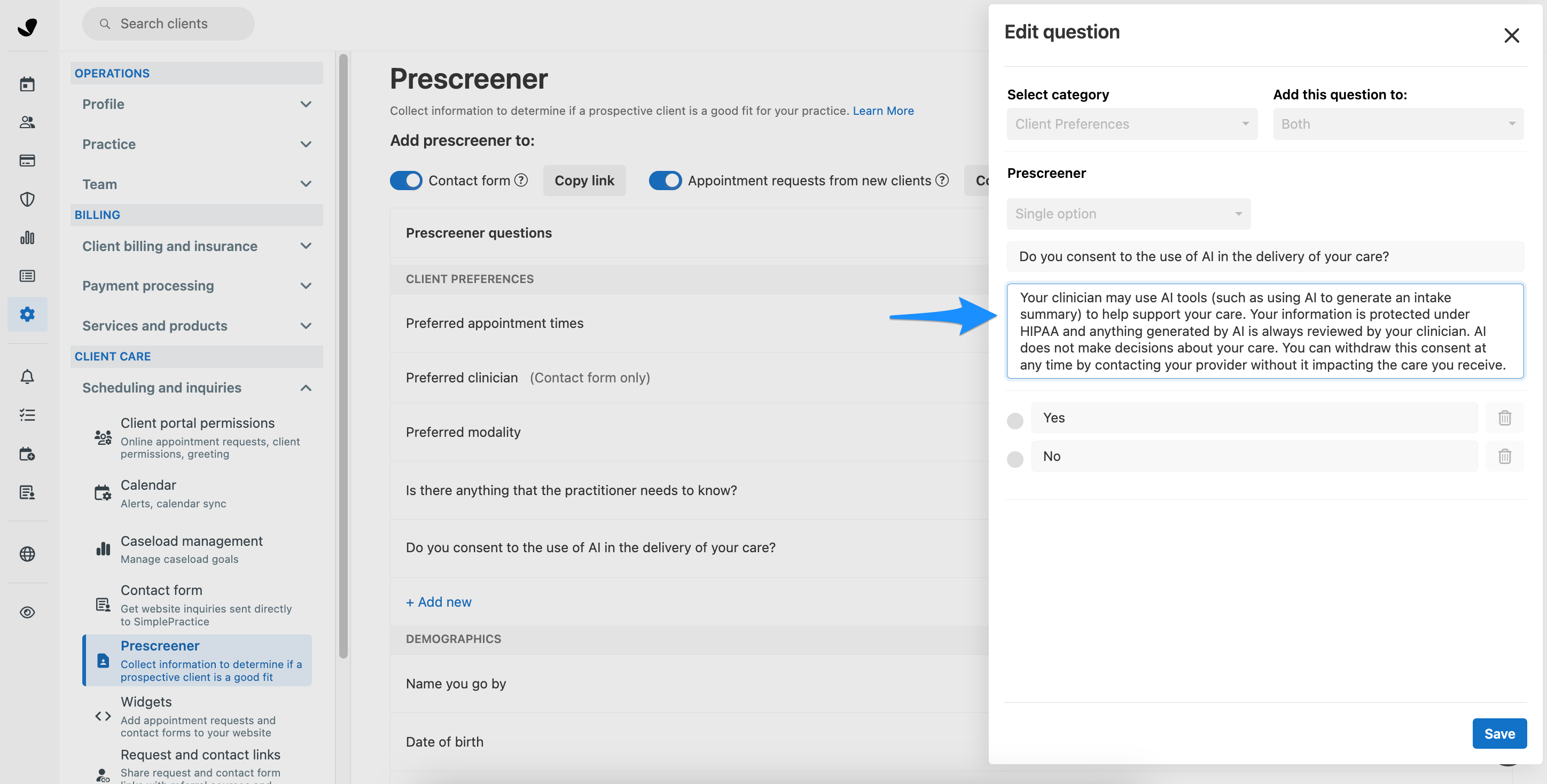1547x784 pixels.
Task: Open the analytics bar chart icon
Action: [x=27, y=237]
